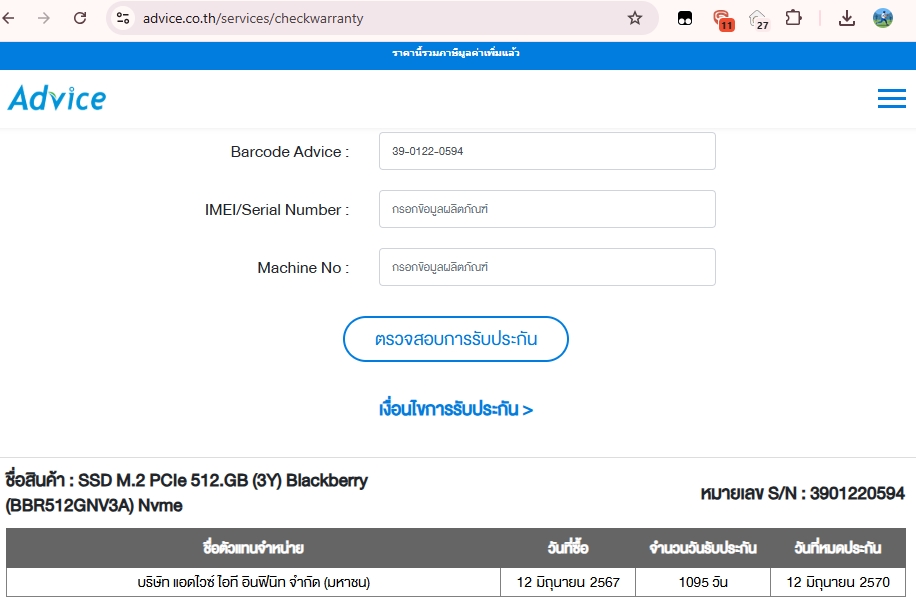Click the Barcode Advice label
The image size is (916, 613).
[290, 152]
